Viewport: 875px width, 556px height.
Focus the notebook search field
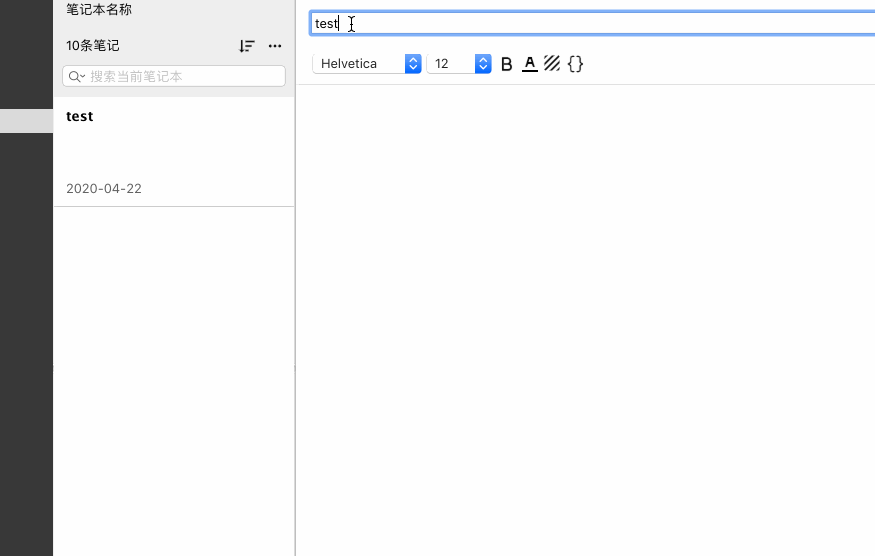(174, 76)
